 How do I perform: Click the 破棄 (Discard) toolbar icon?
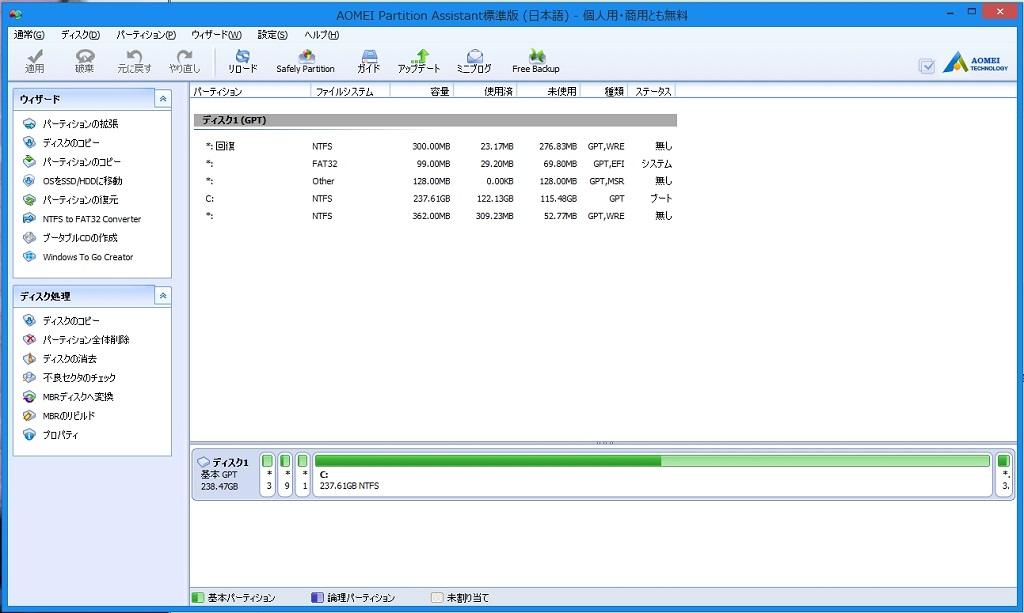84,61
